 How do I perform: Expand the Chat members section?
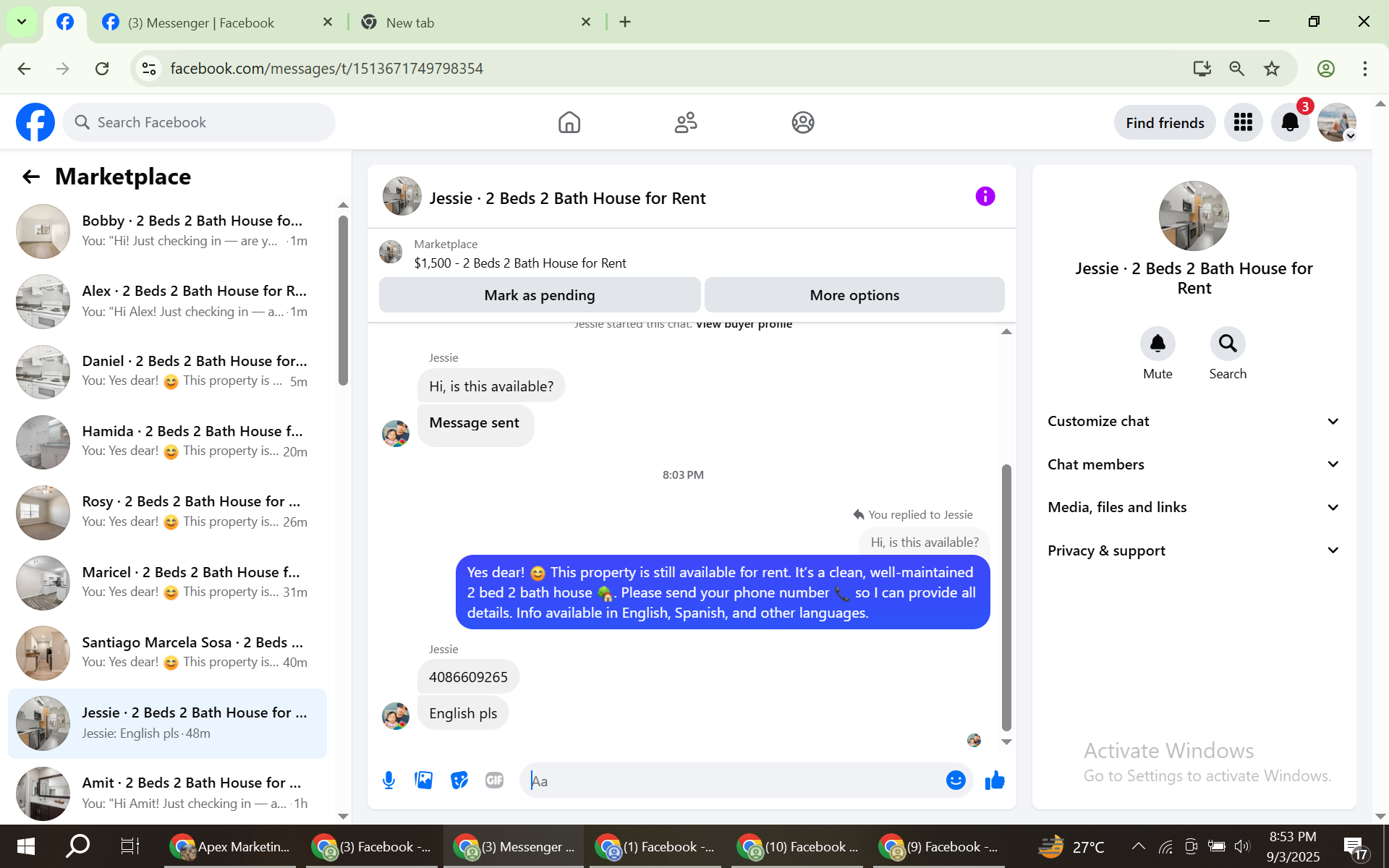click(x=1194, y=464)
